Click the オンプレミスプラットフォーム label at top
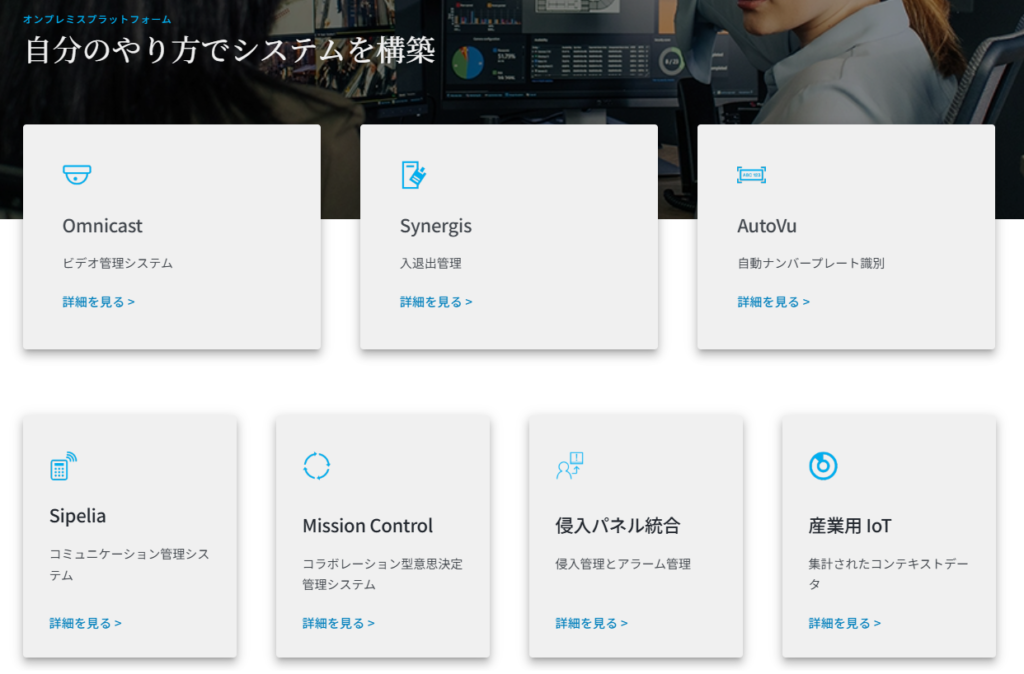The width and height of the screenshot is (1024, 674). click(97, 19)
